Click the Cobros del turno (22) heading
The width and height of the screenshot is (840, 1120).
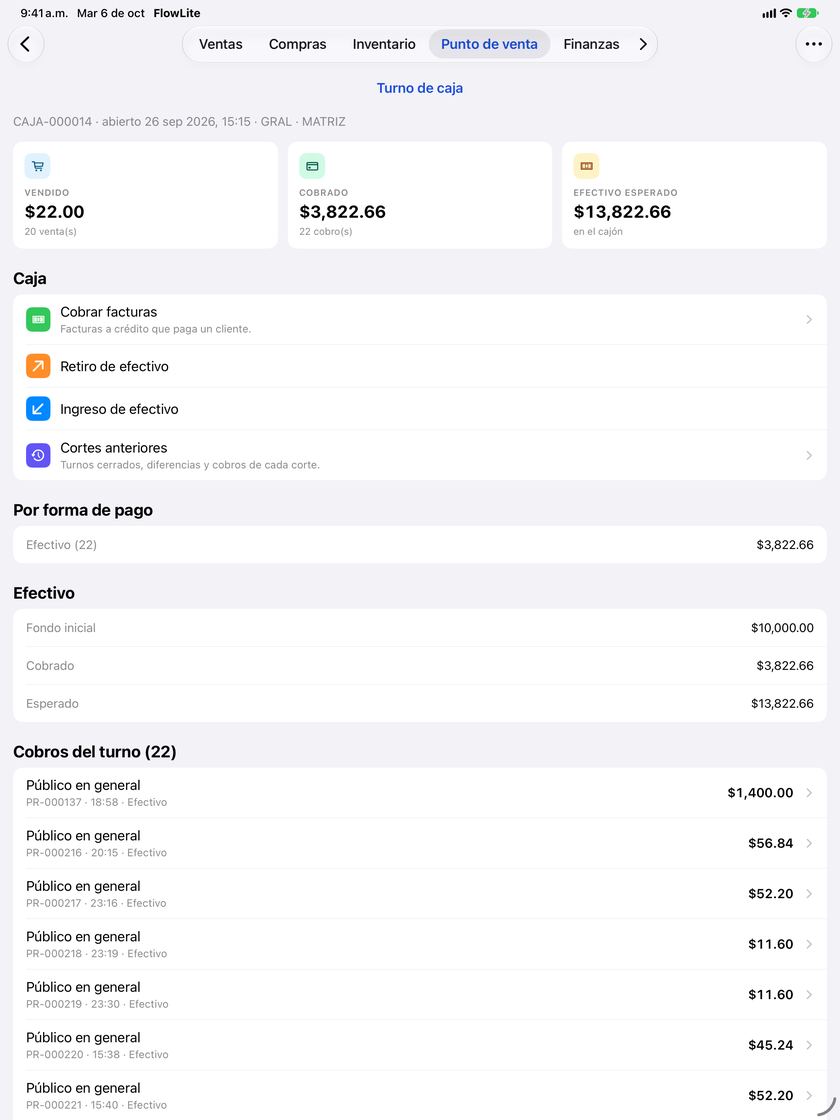(x=95, y=751)
